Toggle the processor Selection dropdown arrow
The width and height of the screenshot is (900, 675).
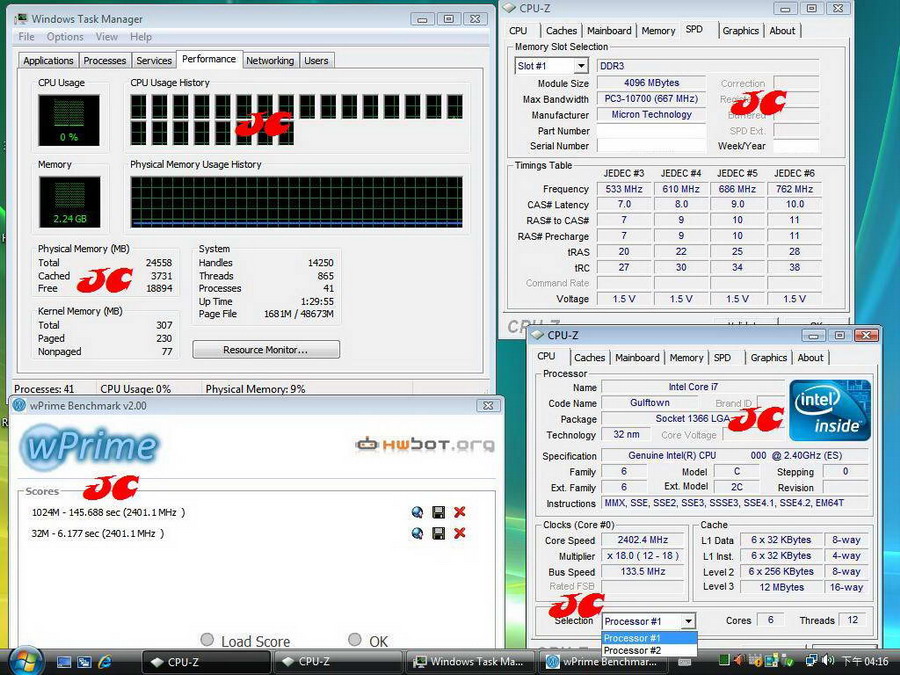pyautogui.click(x=688, y=621)
